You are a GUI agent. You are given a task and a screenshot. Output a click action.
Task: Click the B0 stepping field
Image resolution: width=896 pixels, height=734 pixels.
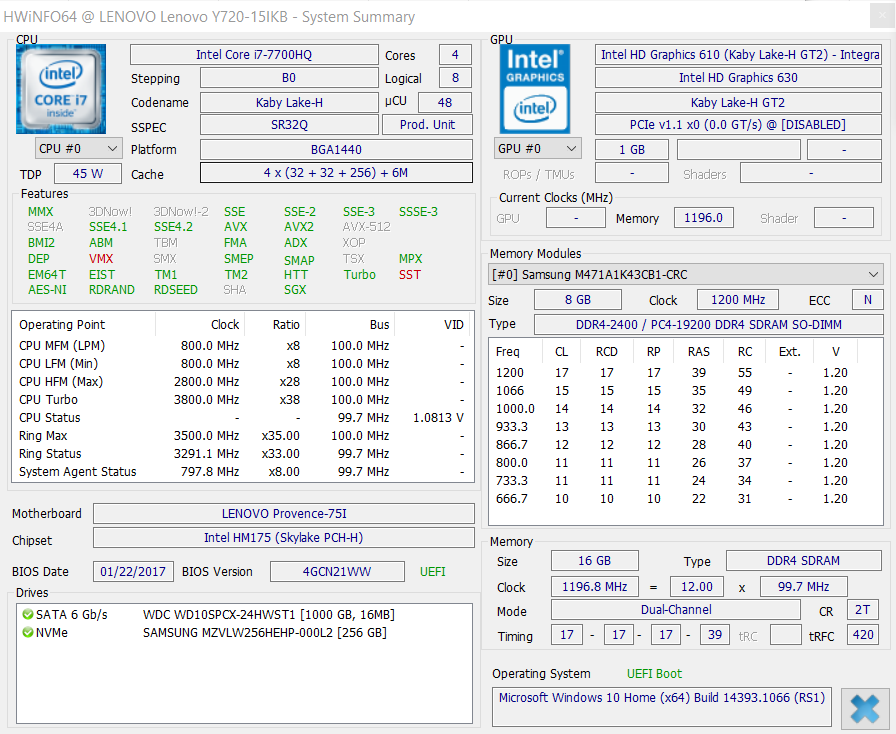pos(289,78)
